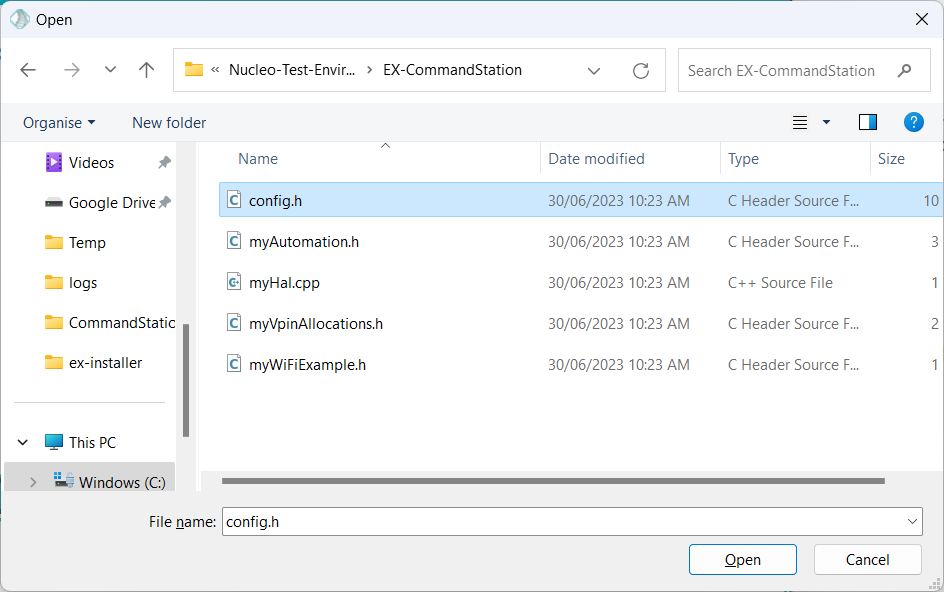Unpin Google Drive from quick access
Viewport: 944px width, 592px height.
click(x=164, y=203)
